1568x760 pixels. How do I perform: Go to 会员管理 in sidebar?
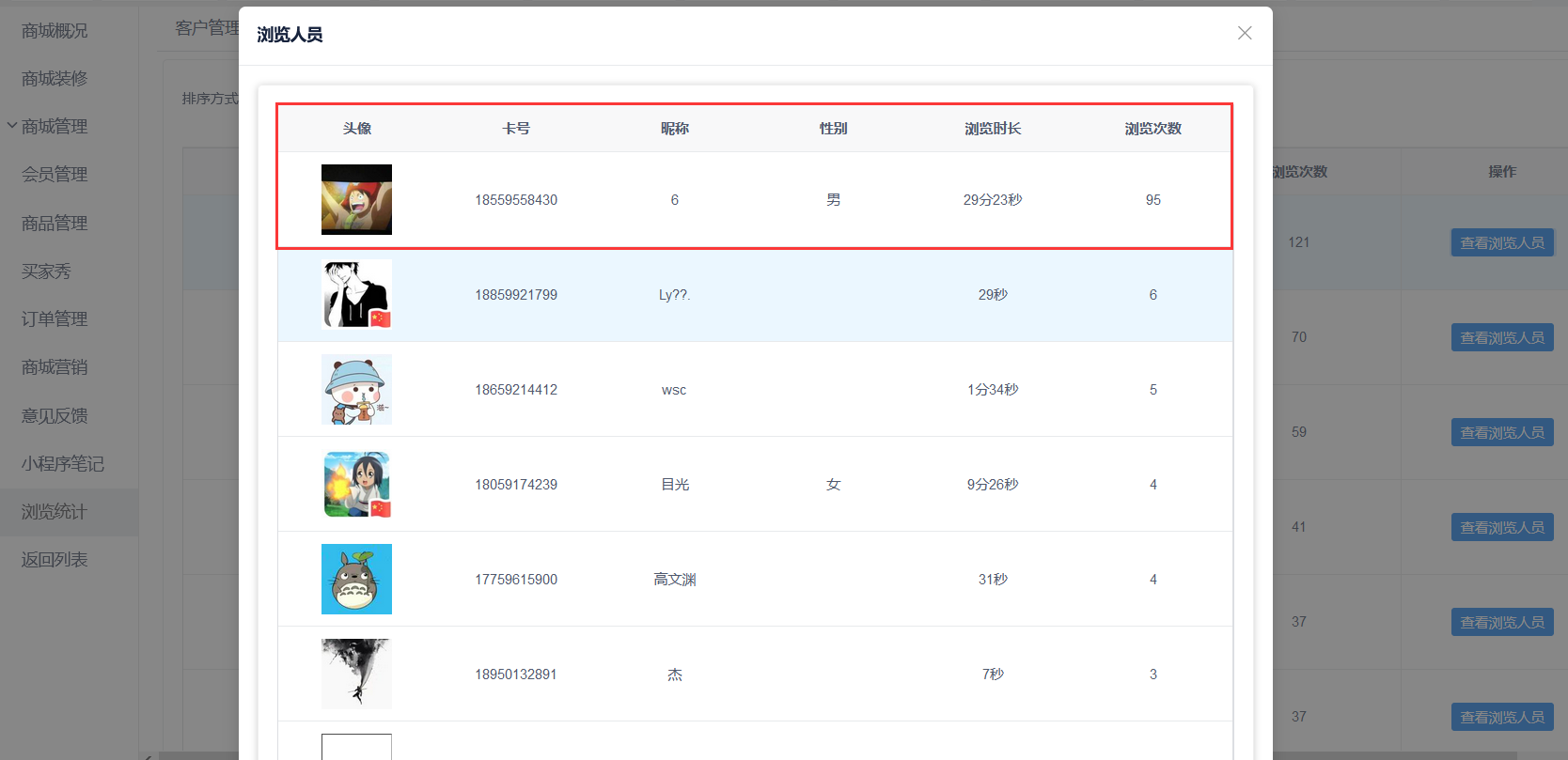pyautogui.click(x=55, y=175)
